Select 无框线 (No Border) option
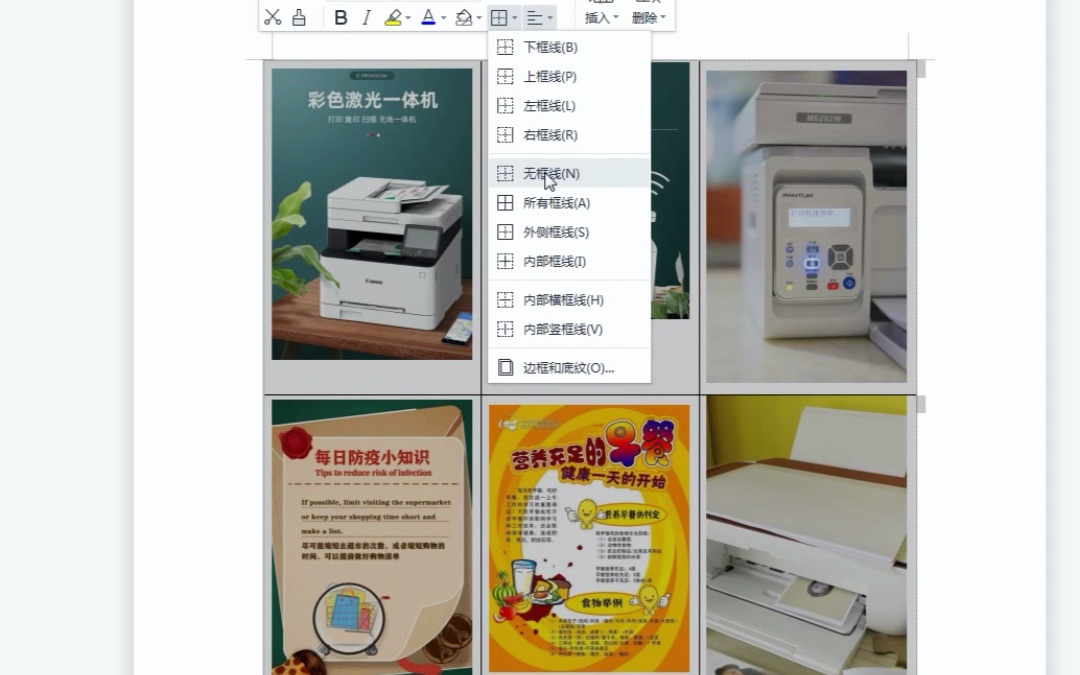This screenshot has height=675, width=1080. pyautogui.click(x=550, y=173)
